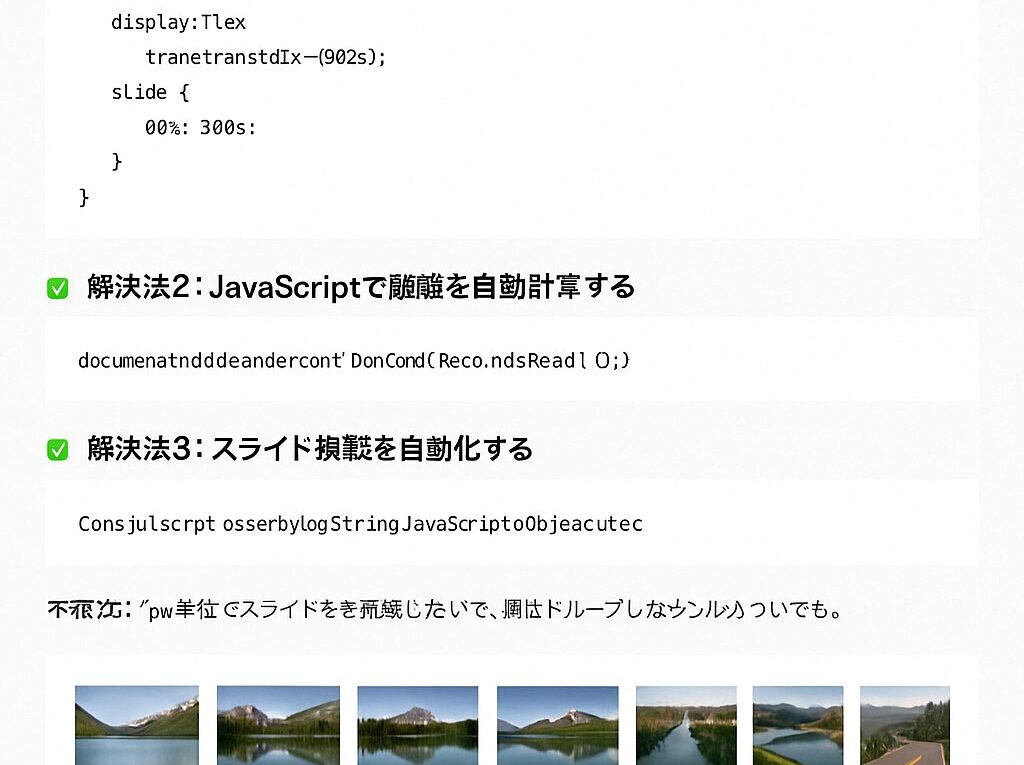The height and width of the screenshot is (765, 1024).
Task: Open the sixth thumbnail with winding river
Action: click(x=797, y=725)
